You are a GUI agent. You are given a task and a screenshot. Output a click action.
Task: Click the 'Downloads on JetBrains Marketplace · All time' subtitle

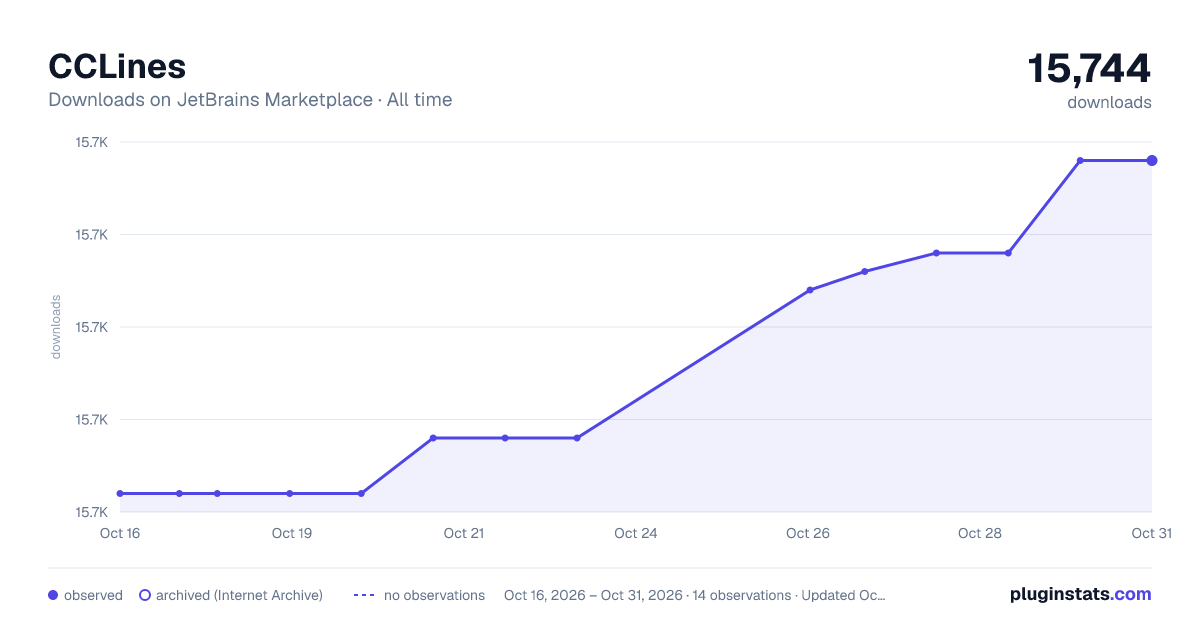tap(250, 100)
